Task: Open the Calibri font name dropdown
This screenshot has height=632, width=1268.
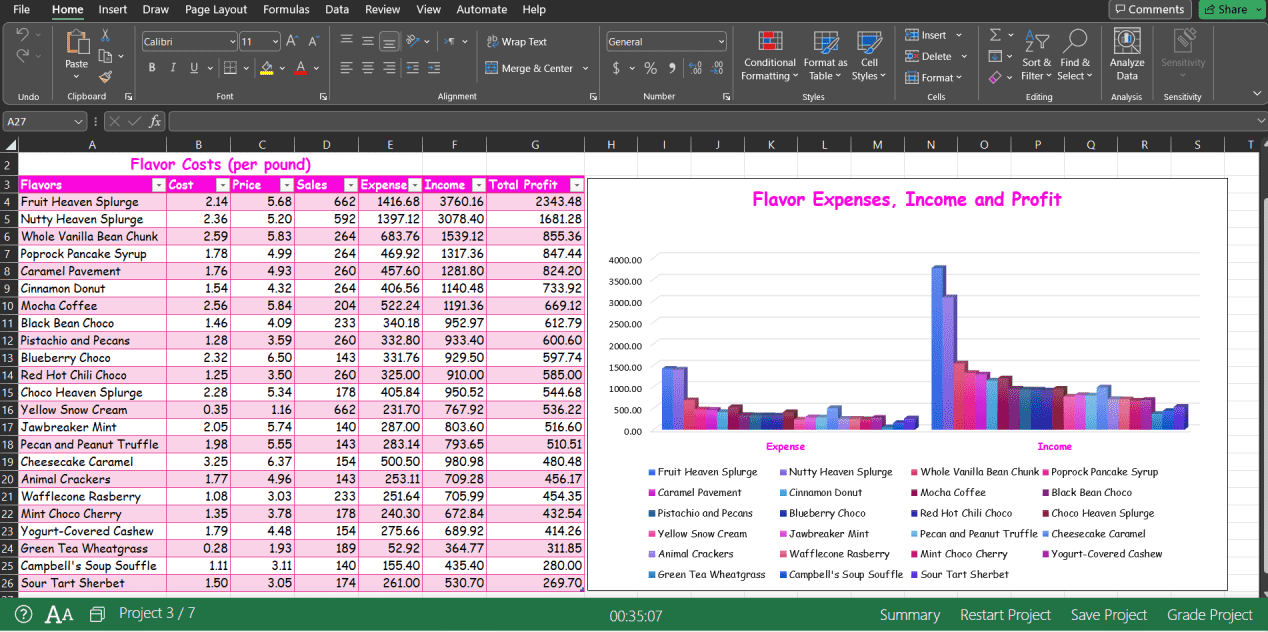Action: pyautogui.click(x=232, y=41)
